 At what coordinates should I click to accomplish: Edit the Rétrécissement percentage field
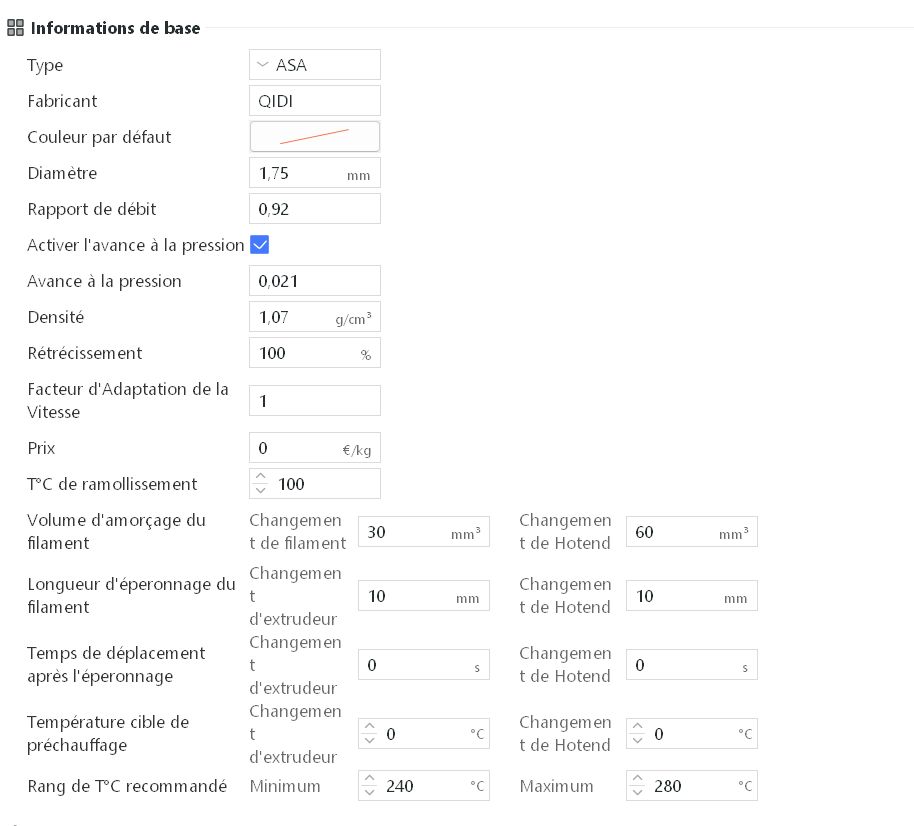[x=300, y=353]
